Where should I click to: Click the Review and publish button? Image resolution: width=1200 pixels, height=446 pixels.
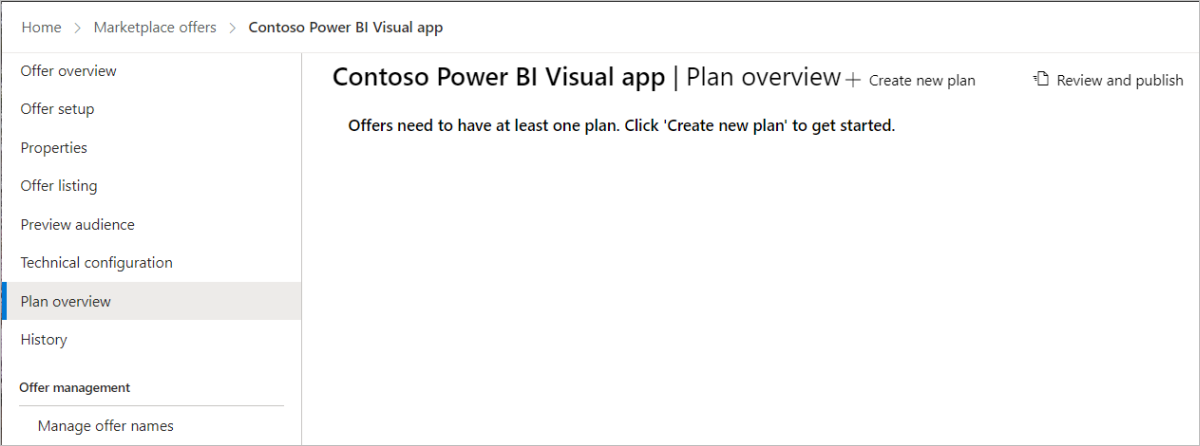1109,80
